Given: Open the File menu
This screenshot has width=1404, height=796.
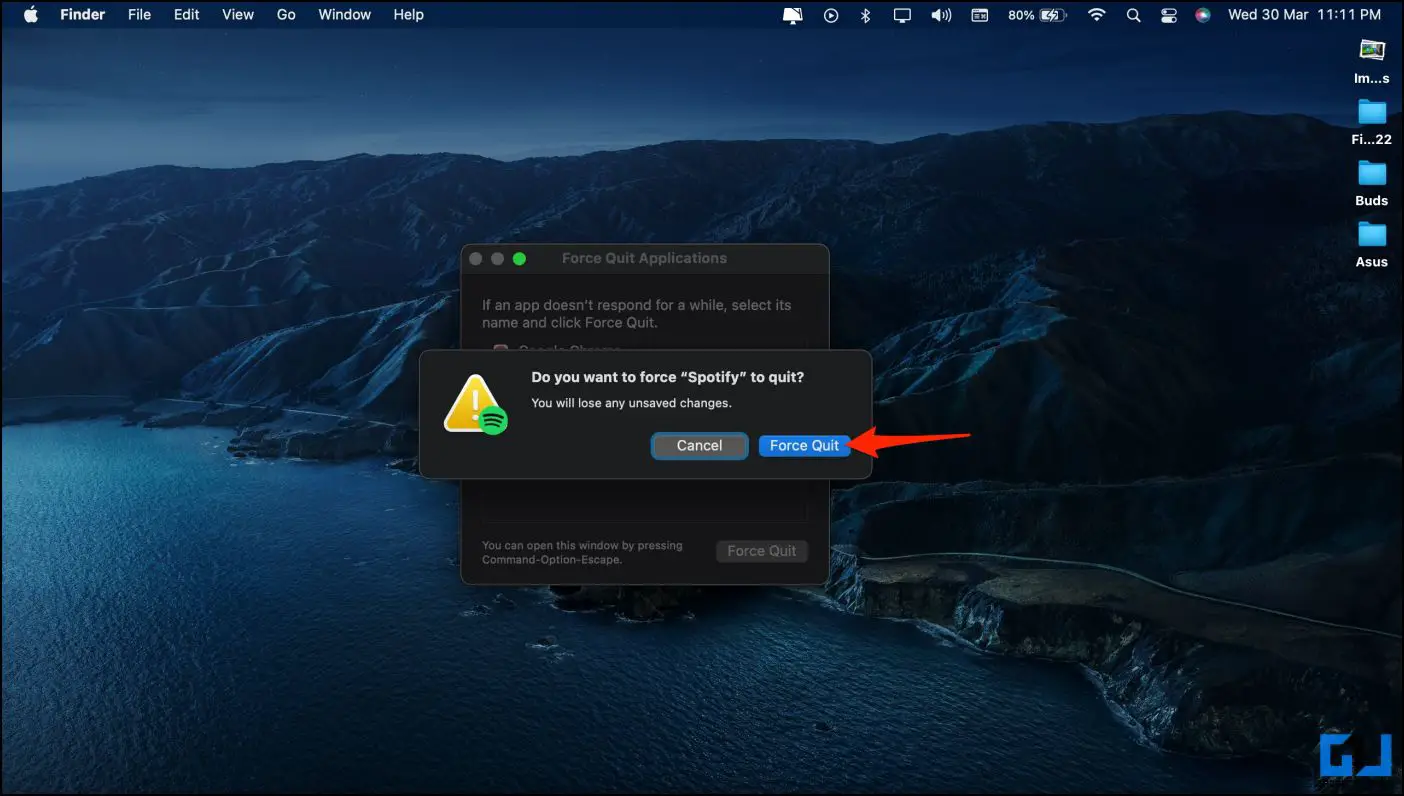Looking at the screenshot, I should click(x=140, y=15).
